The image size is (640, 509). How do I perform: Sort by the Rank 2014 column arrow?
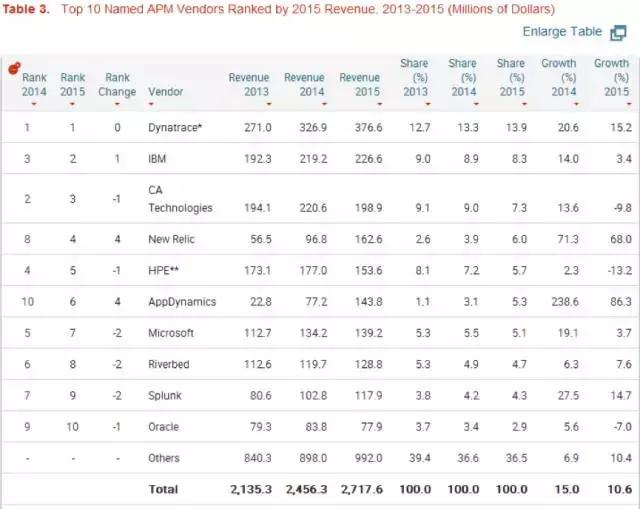(x=34, y=104)
